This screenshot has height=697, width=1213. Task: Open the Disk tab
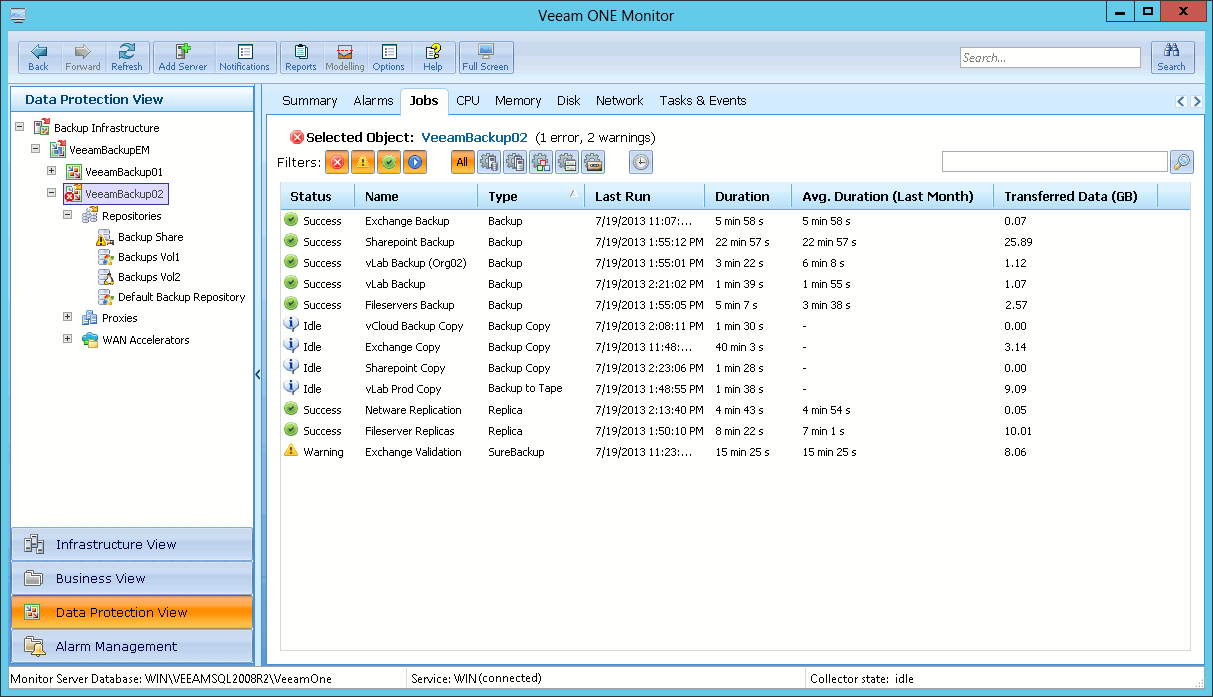pos(569,101)
